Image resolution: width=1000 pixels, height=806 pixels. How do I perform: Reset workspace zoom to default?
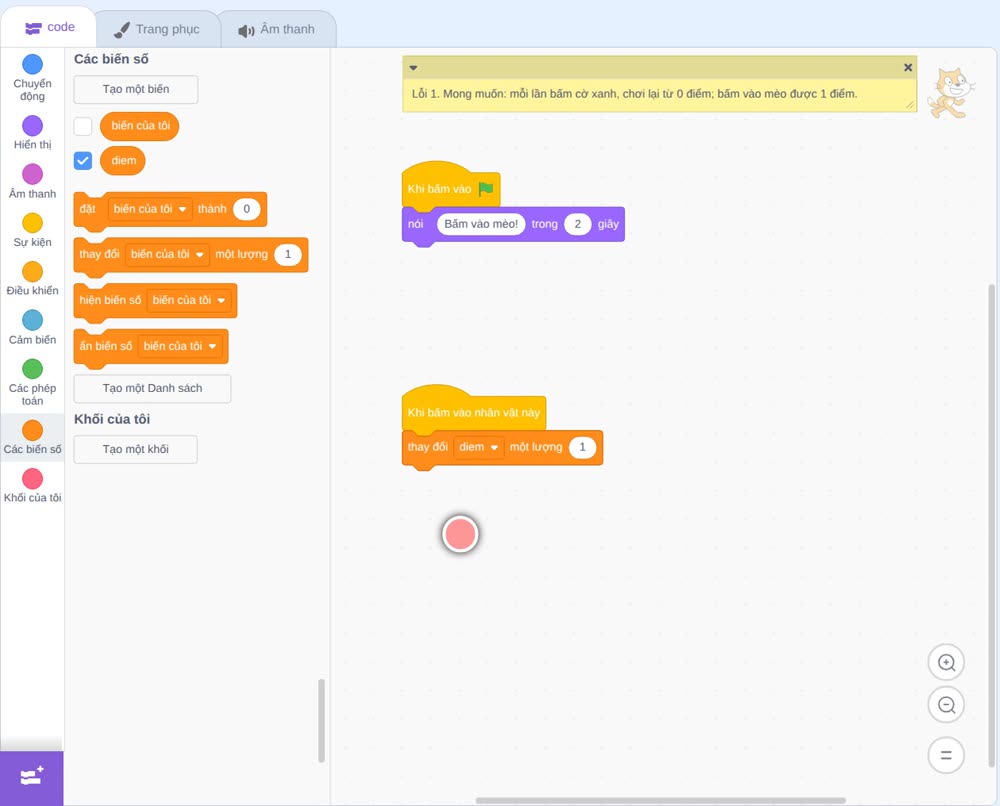point(946,755)
